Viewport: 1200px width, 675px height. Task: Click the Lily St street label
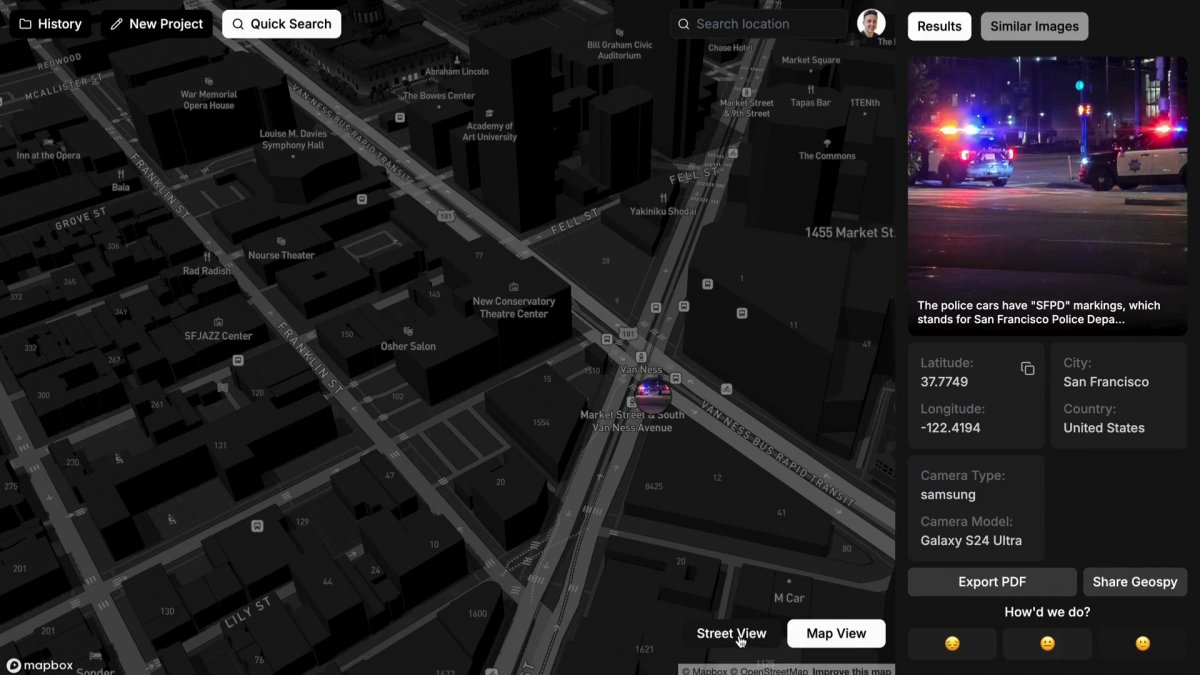[x=248, y=613]
